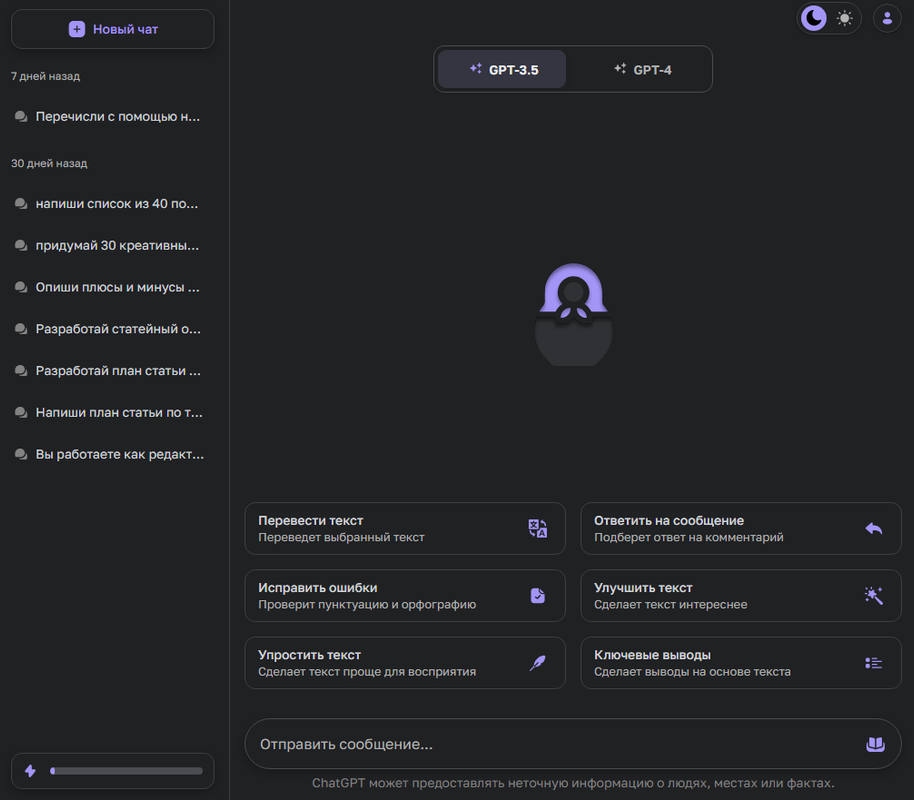This screenshot has height=800, width=914.
Task: Click chat bubble icon beside 'Опиши плюсы'
Action: [x=21, y=287]
